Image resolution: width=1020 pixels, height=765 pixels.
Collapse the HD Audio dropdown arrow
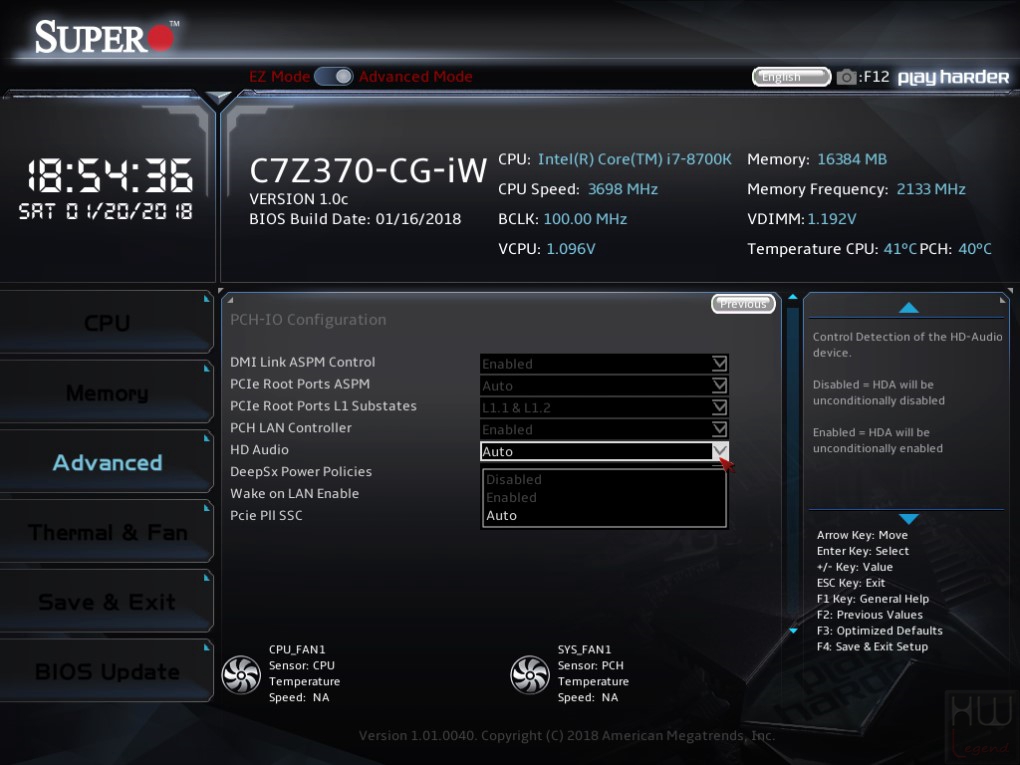click(x=719, y=451)
